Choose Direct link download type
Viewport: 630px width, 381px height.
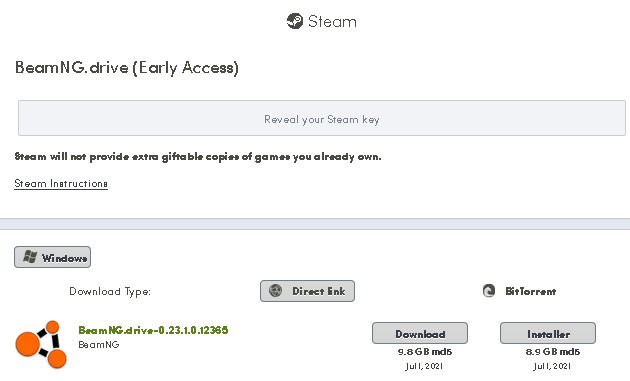[x=307, y=291]
